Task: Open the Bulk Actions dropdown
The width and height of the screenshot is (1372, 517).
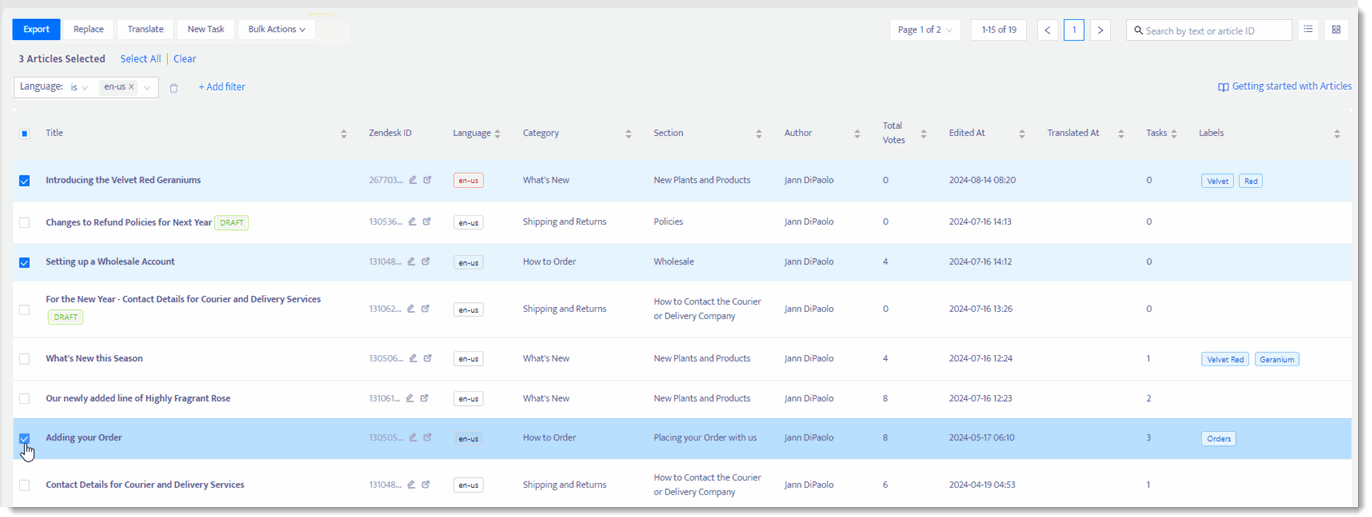Action: coord(277,29)
